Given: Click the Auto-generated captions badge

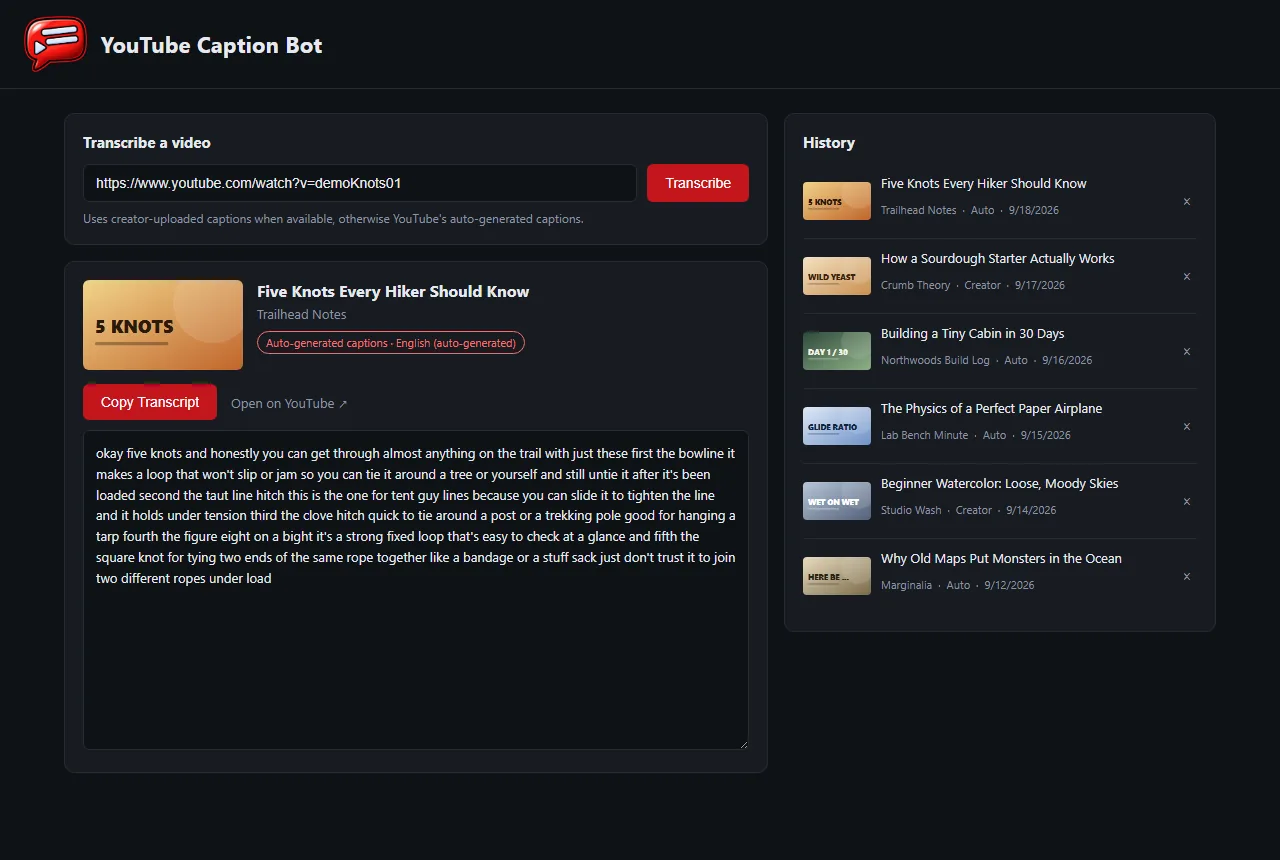Looking at the screenshot, I should [391, 343].
